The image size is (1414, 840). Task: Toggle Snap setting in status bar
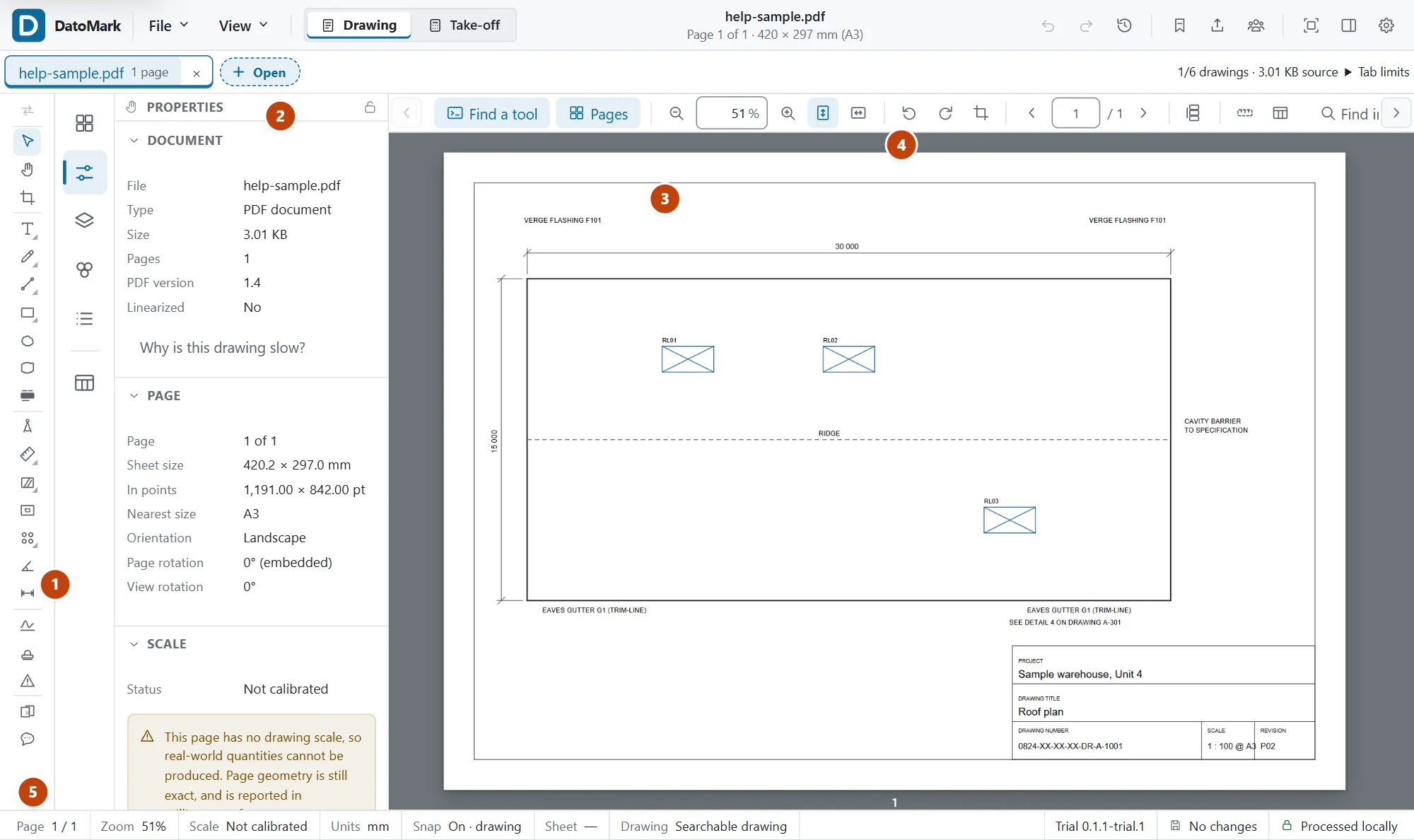click(467, 826)
